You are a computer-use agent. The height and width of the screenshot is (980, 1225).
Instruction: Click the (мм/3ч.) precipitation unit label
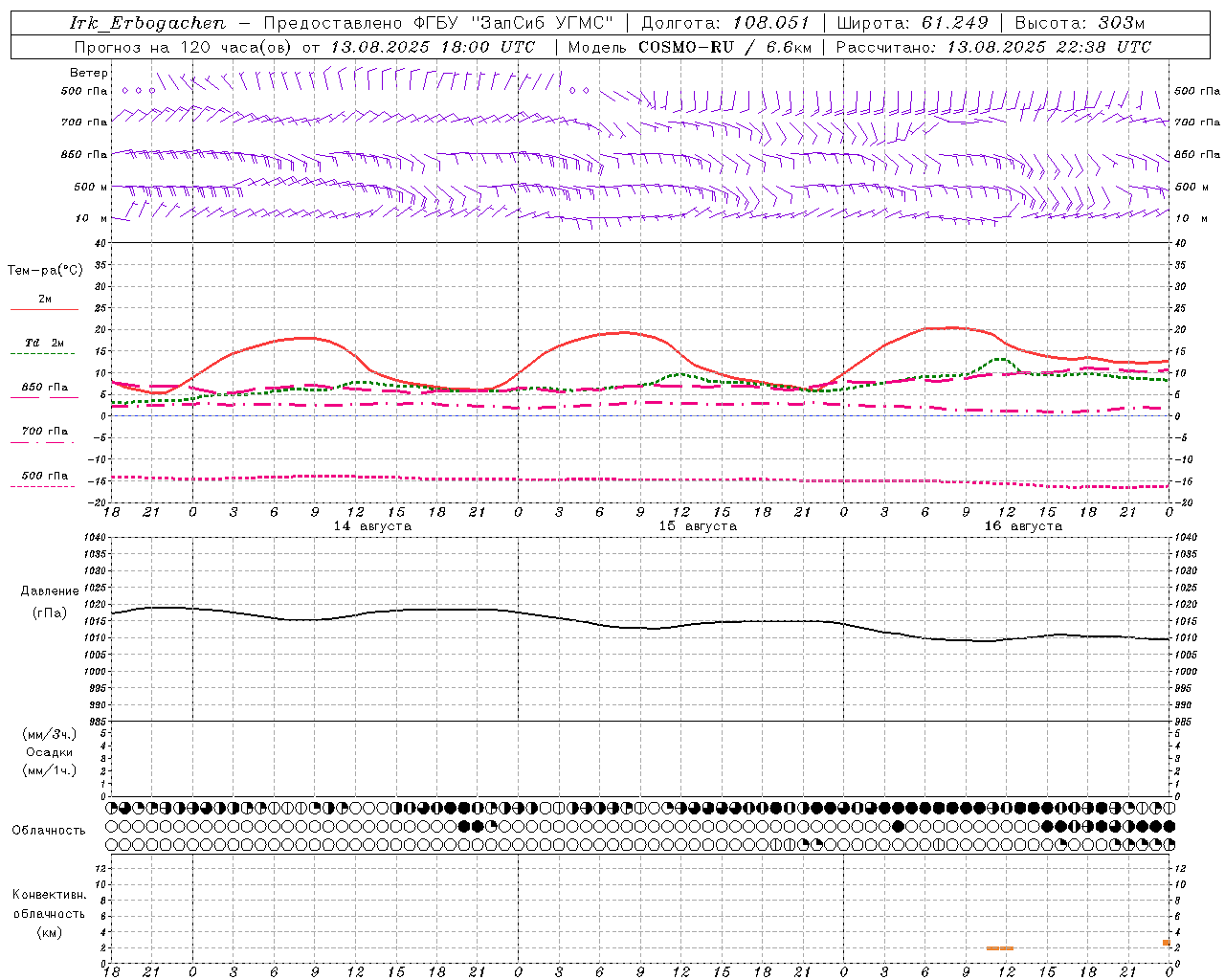tap(50, 734)
